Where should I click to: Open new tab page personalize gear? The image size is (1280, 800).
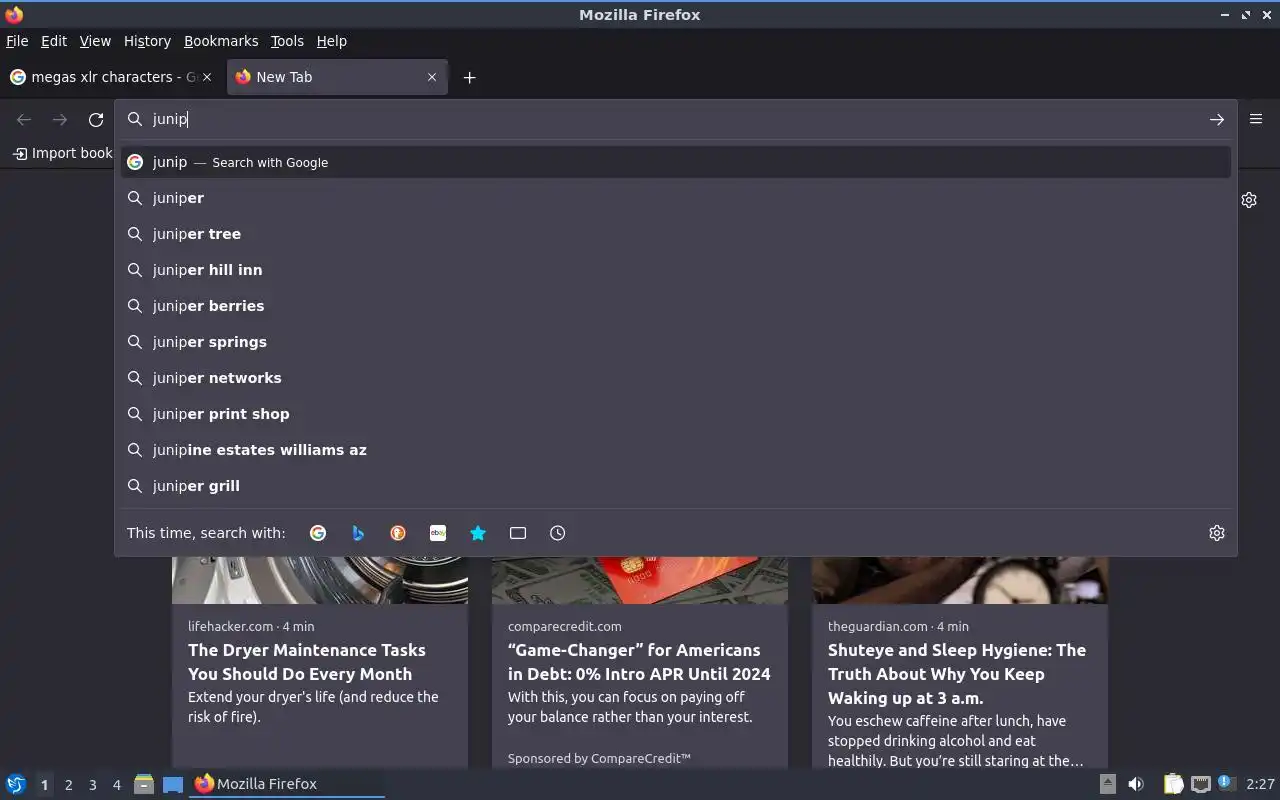tap(1249, 200)
